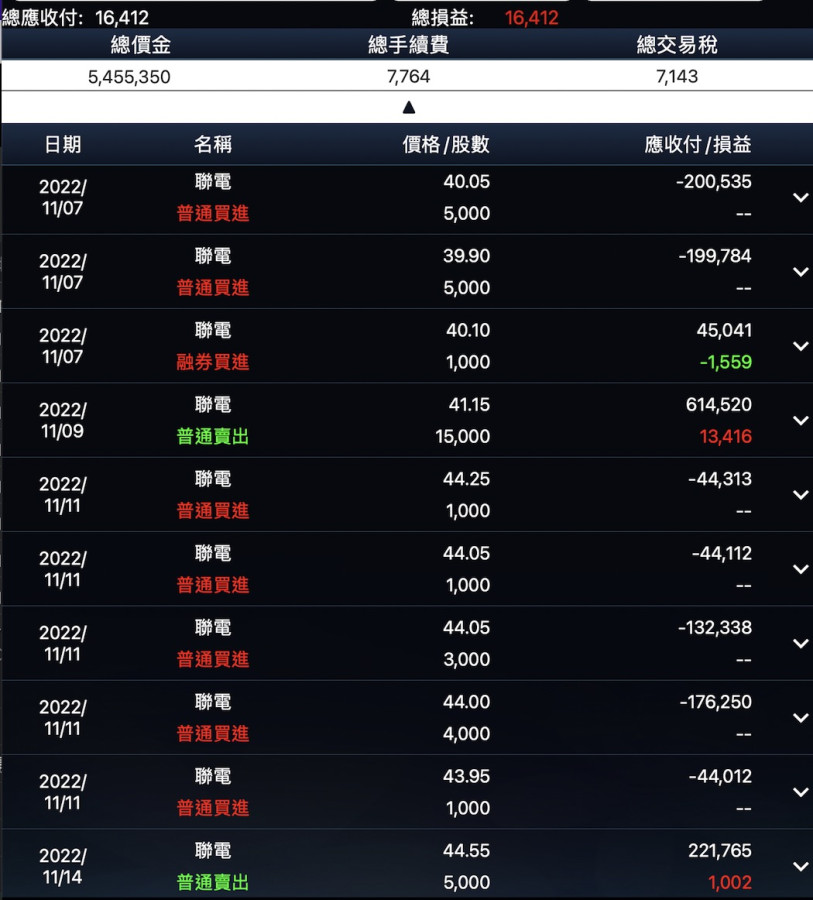
Task: Expand the 44.05 buy row with 3,000 shares
Action: pos(800,643)
